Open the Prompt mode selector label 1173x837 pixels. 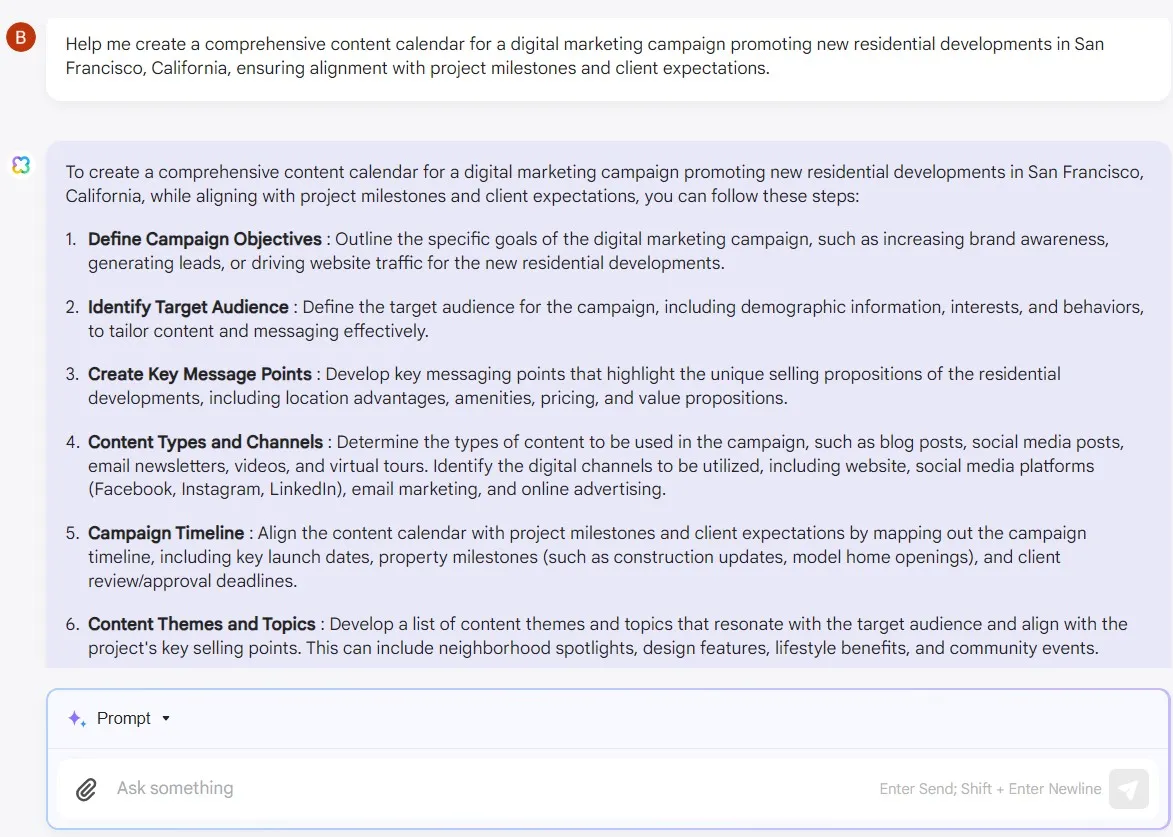point(124,718)
